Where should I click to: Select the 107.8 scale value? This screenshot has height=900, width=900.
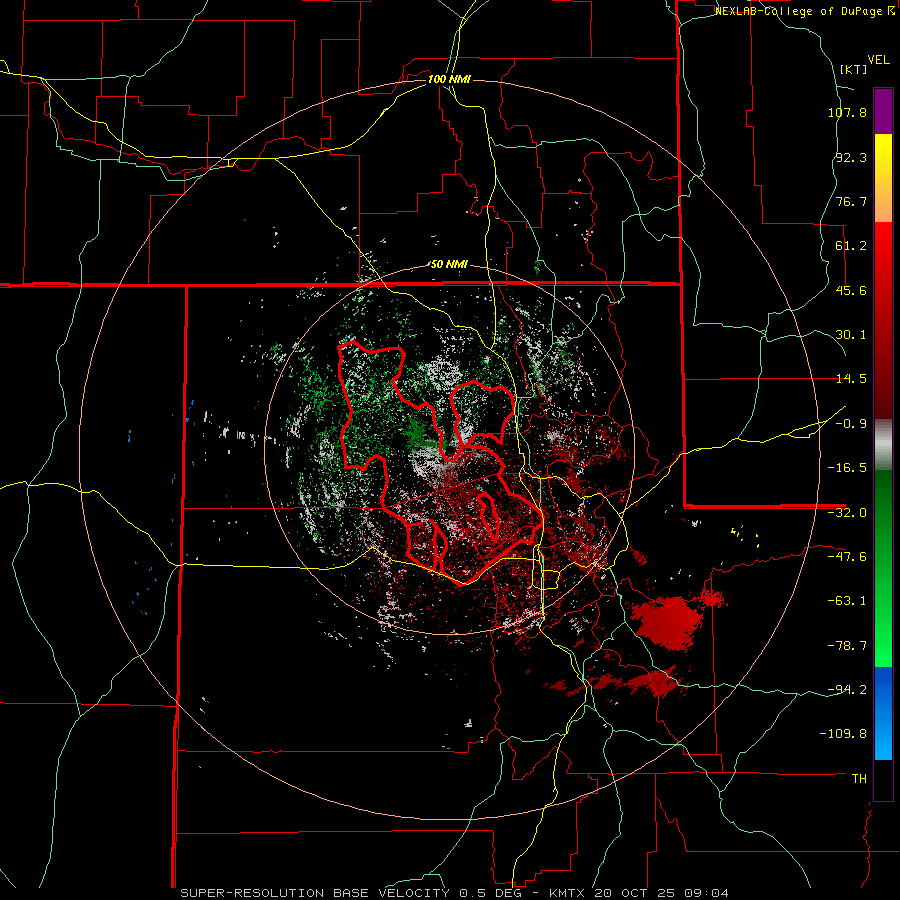click(x=847, y=112)
